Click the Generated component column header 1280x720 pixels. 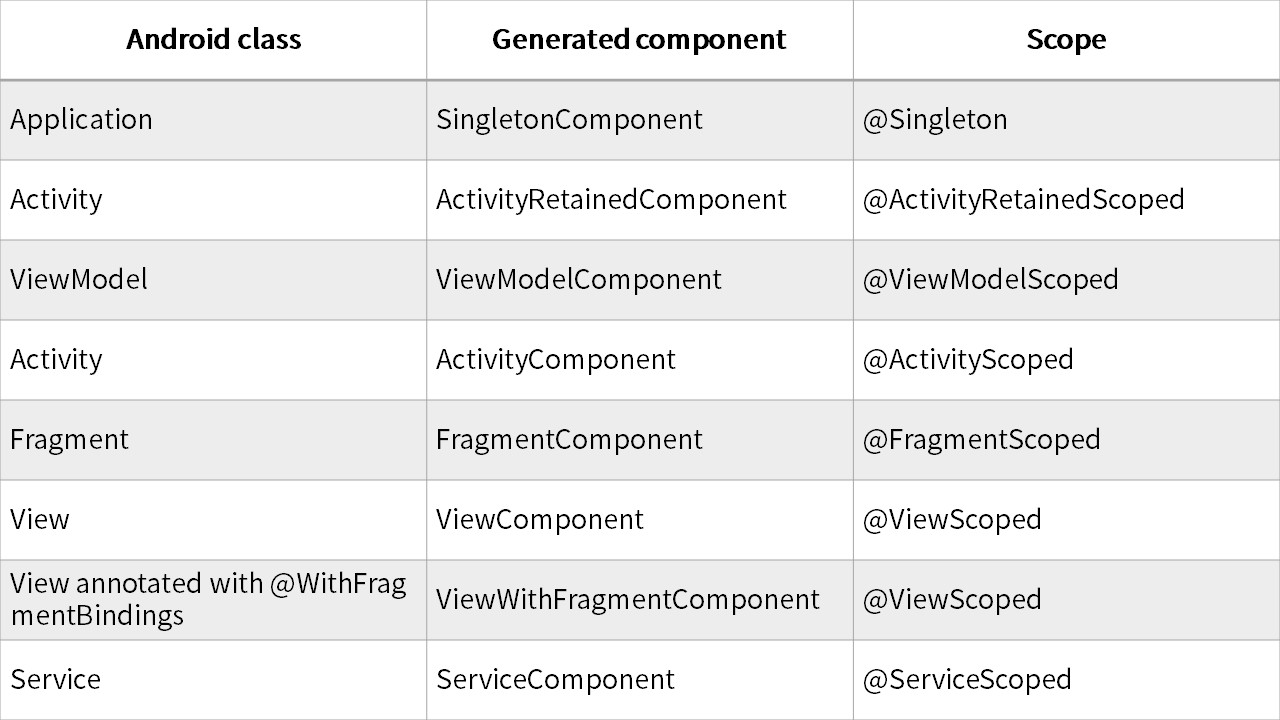point(639,40)
